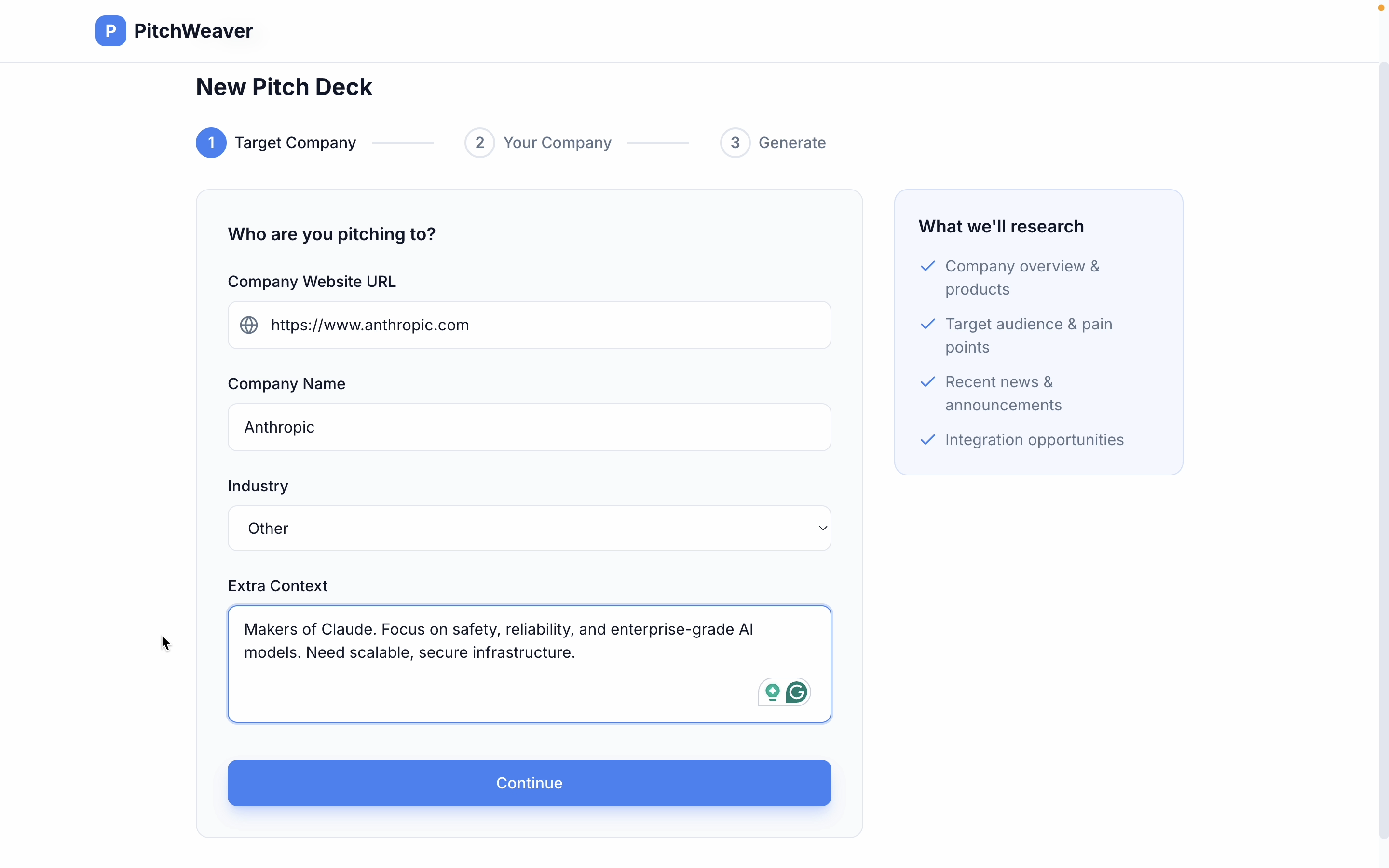Viewport: 1389px width, 868px height.
Task: Click the PitchWeaver P logo icon
Action: (111, 31)
